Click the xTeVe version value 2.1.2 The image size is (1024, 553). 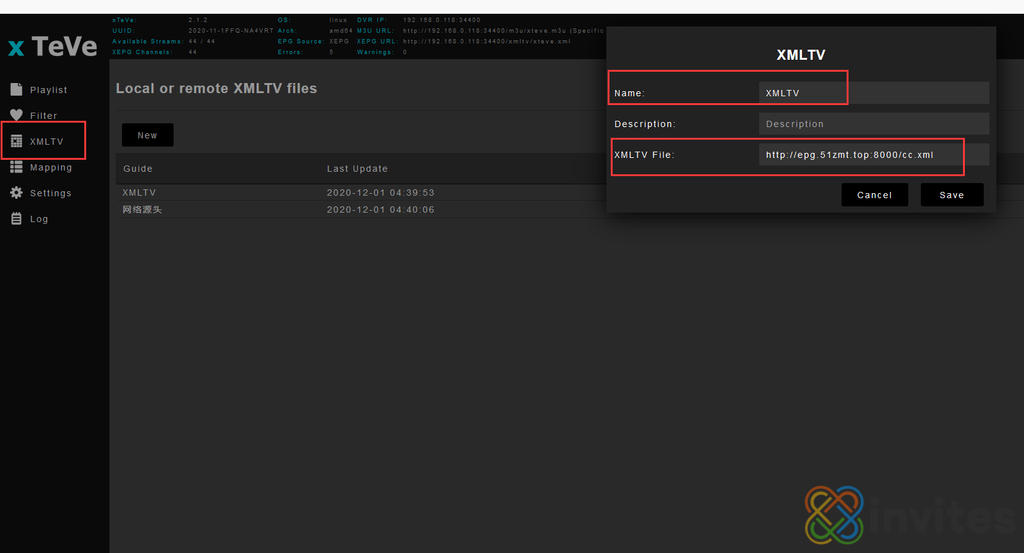(x=198, y=20)
